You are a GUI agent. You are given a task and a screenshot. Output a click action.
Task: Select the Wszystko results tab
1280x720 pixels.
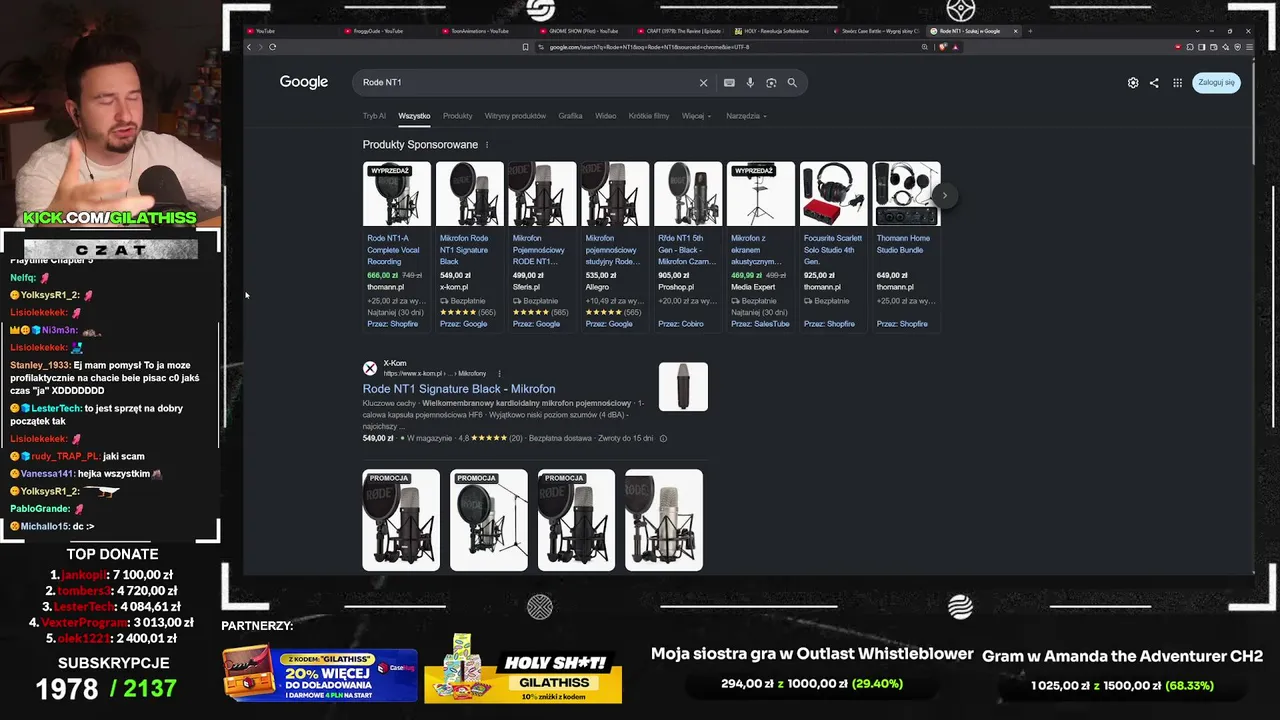pyautogui.click(x=414, y=116)
